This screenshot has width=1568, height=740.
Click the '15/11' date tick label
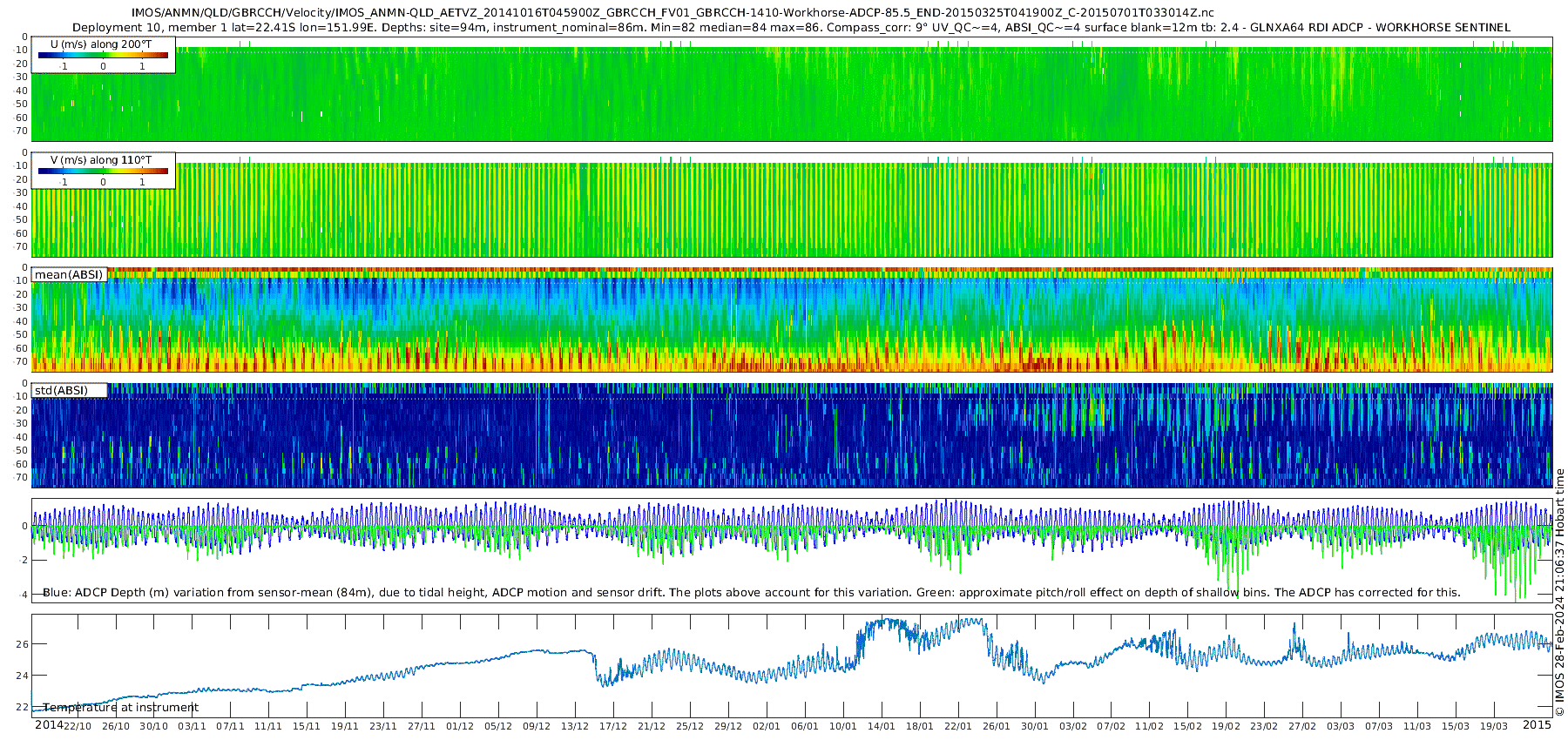coord(307,726)
